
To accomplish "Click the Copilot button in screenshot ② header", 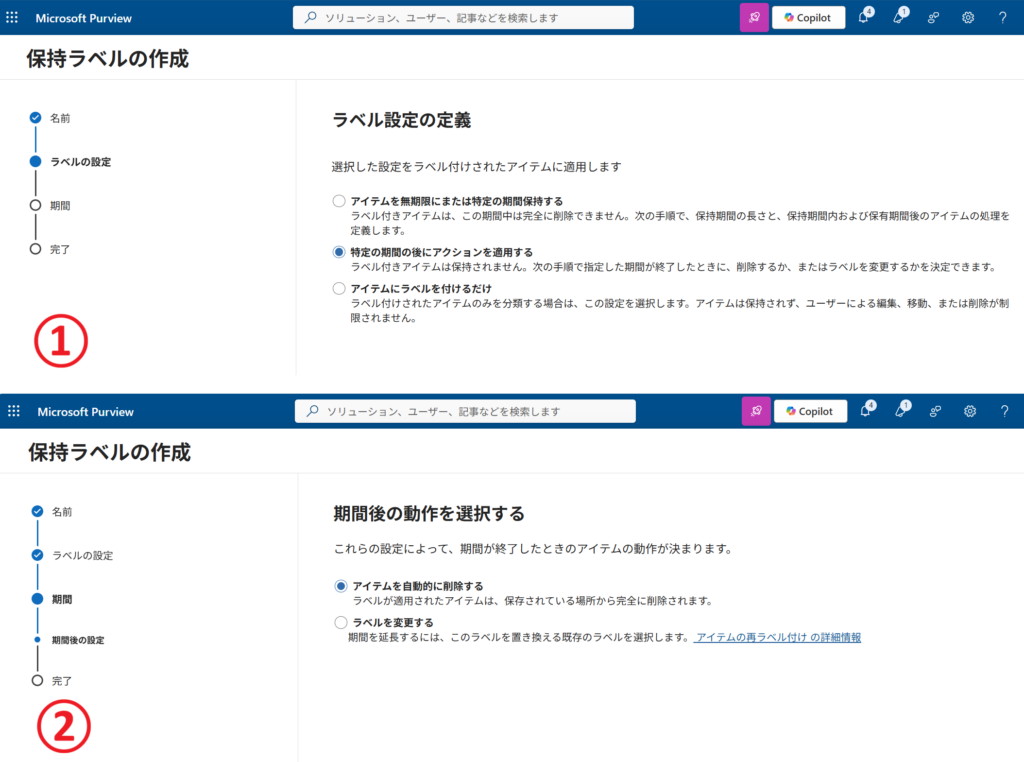I will (x=810, y=411).
